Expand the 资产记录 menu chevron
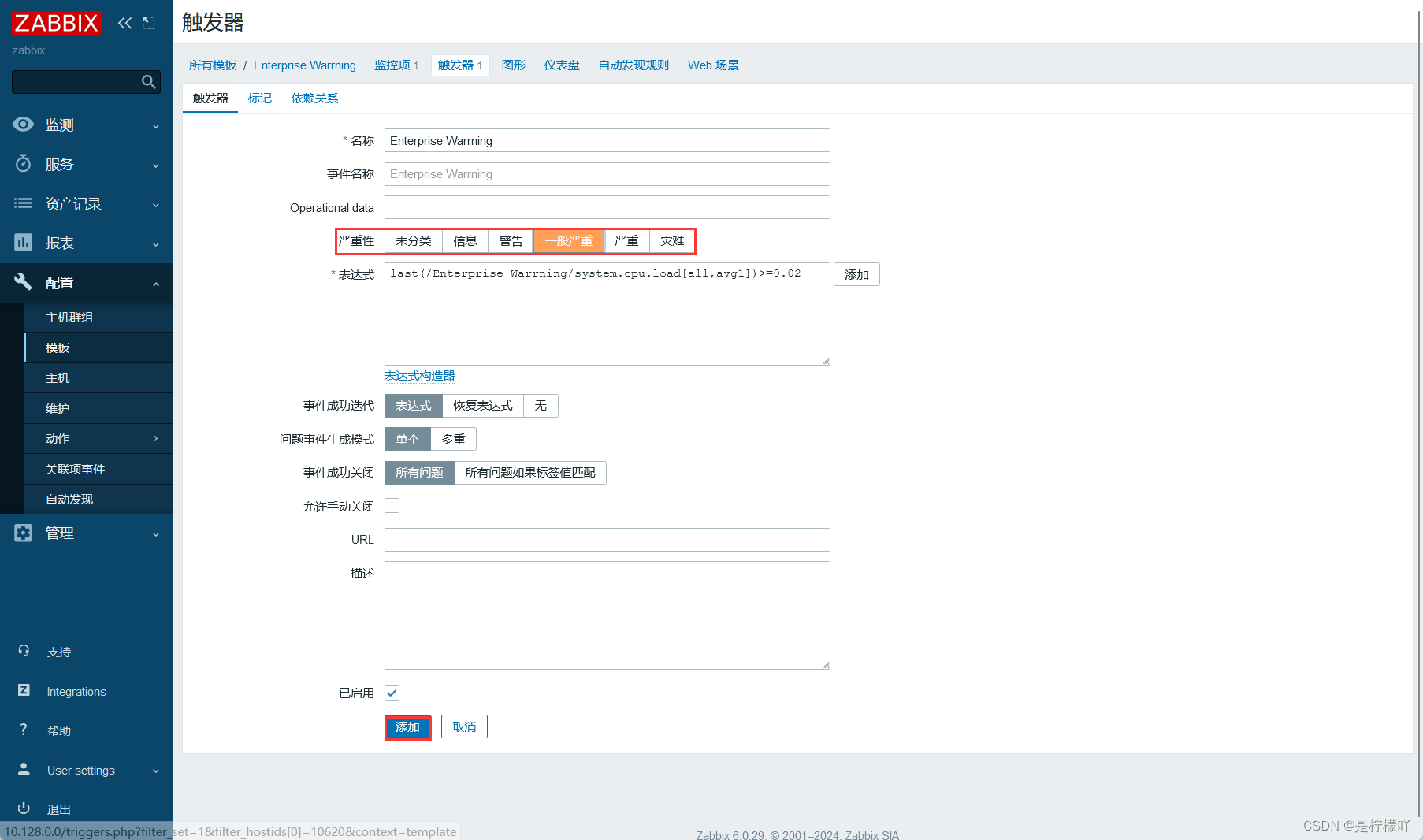Screen dimensions: 1423x840 point(156,205)
